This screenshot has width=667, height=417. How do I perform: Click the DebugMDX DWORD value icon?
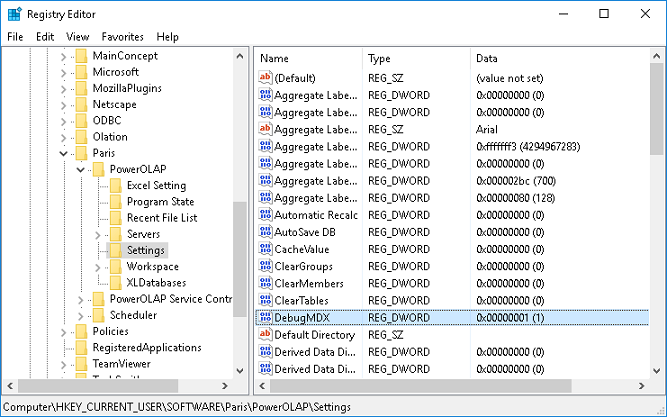point(265,317)
